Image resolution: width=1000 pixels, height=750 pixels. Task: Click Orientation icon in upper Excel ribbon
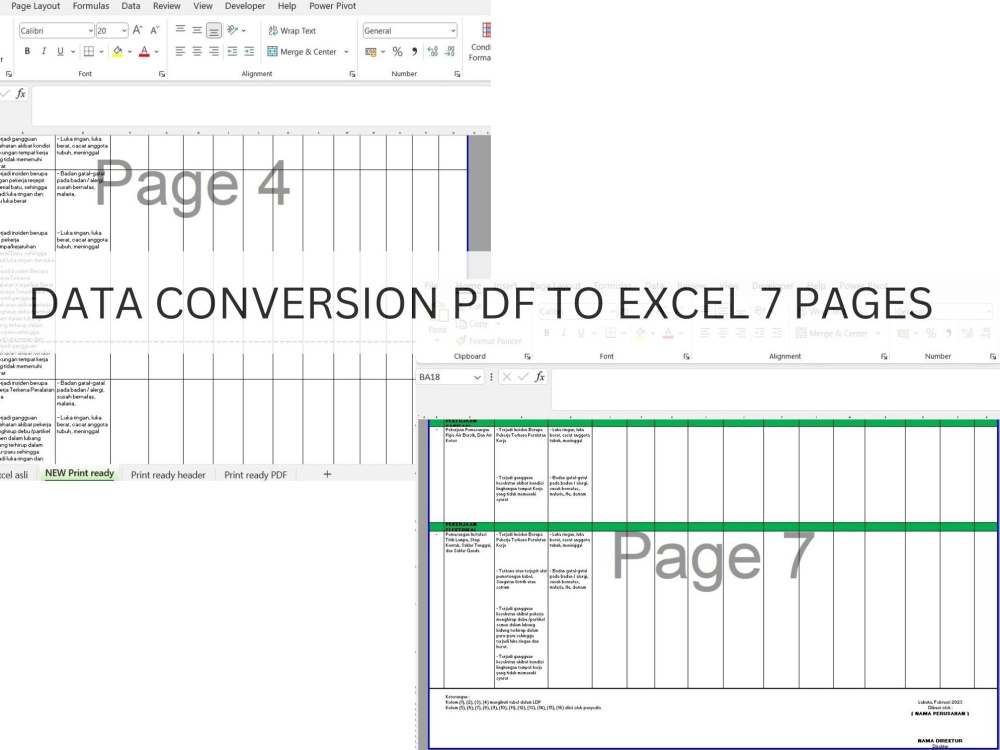232,30
